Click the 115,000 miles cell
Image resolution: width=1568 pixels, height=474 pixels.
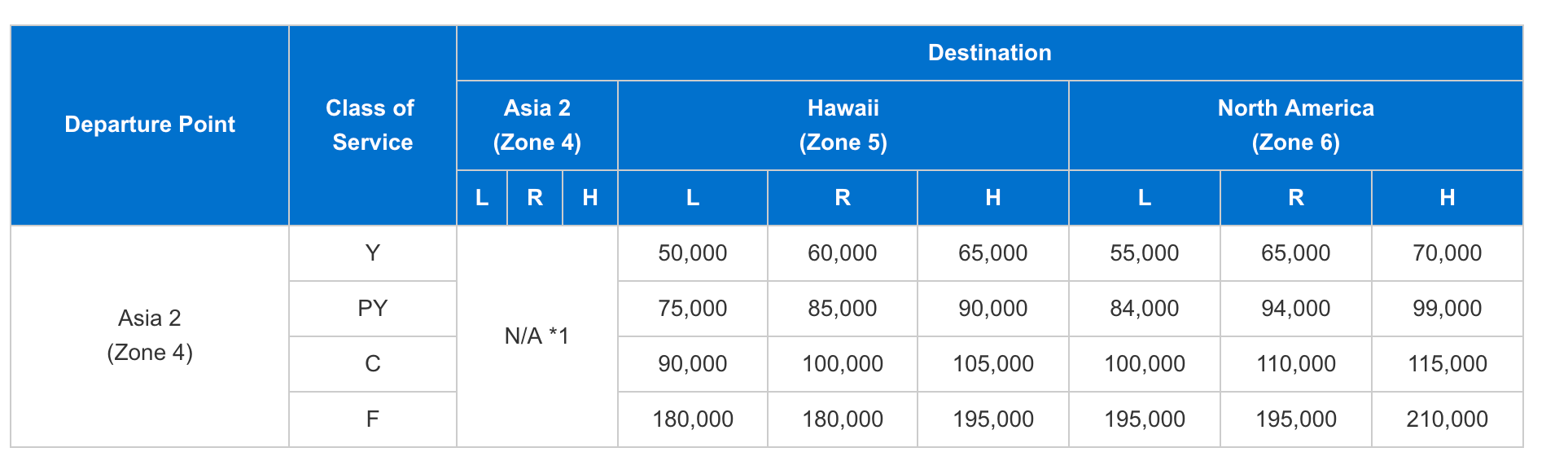[x=1448, y=364]
